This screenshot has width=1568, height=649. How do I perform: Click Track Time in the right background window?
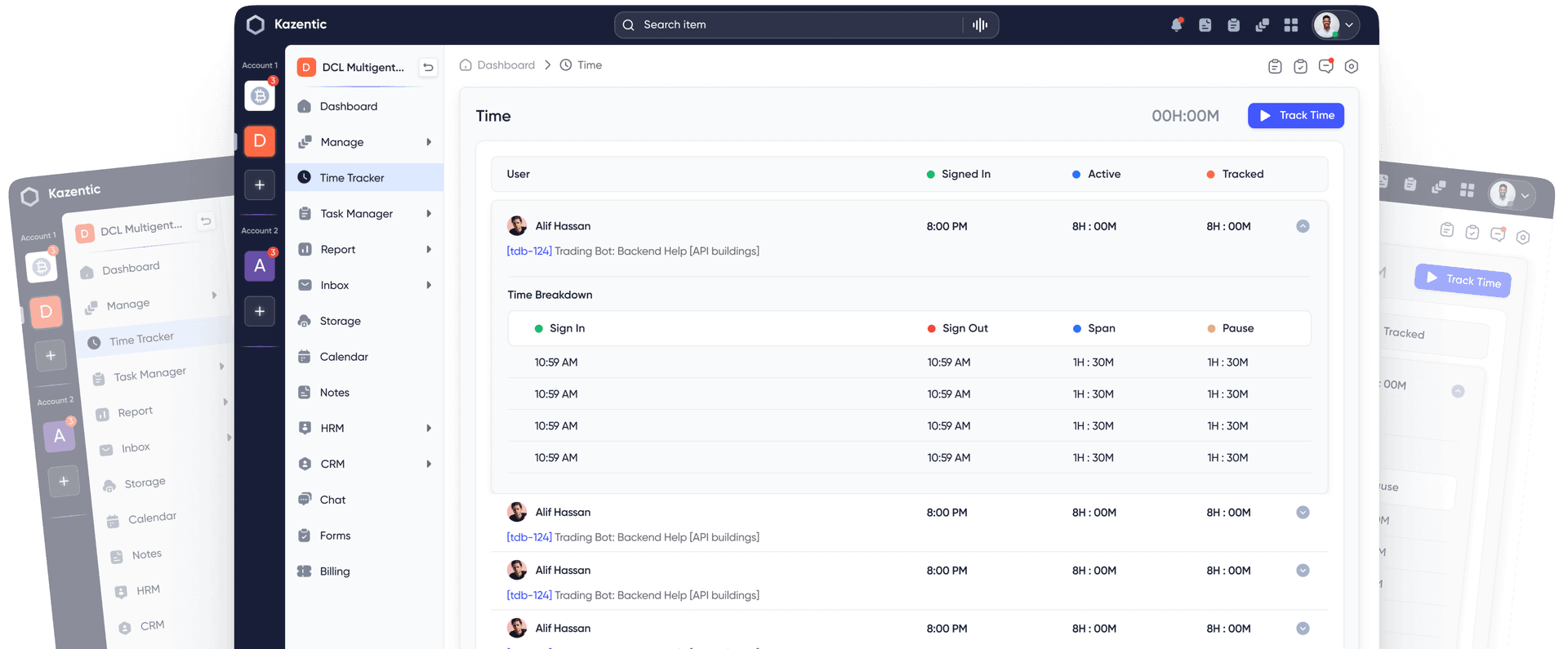(x=1463, y=280)
